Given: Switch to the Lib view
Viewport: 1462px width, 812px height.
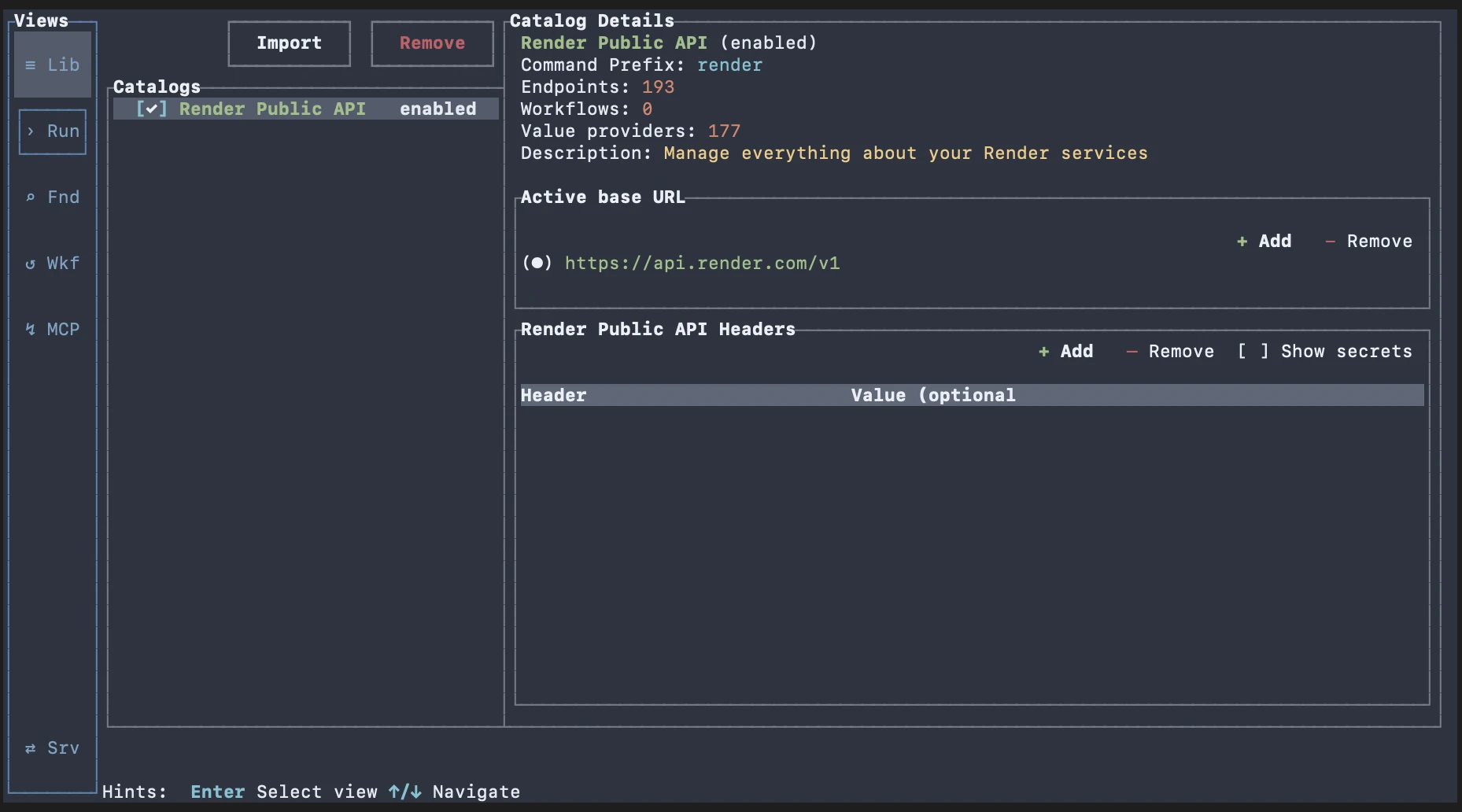Looking at the screenshot, I should (x=52, y=65).
